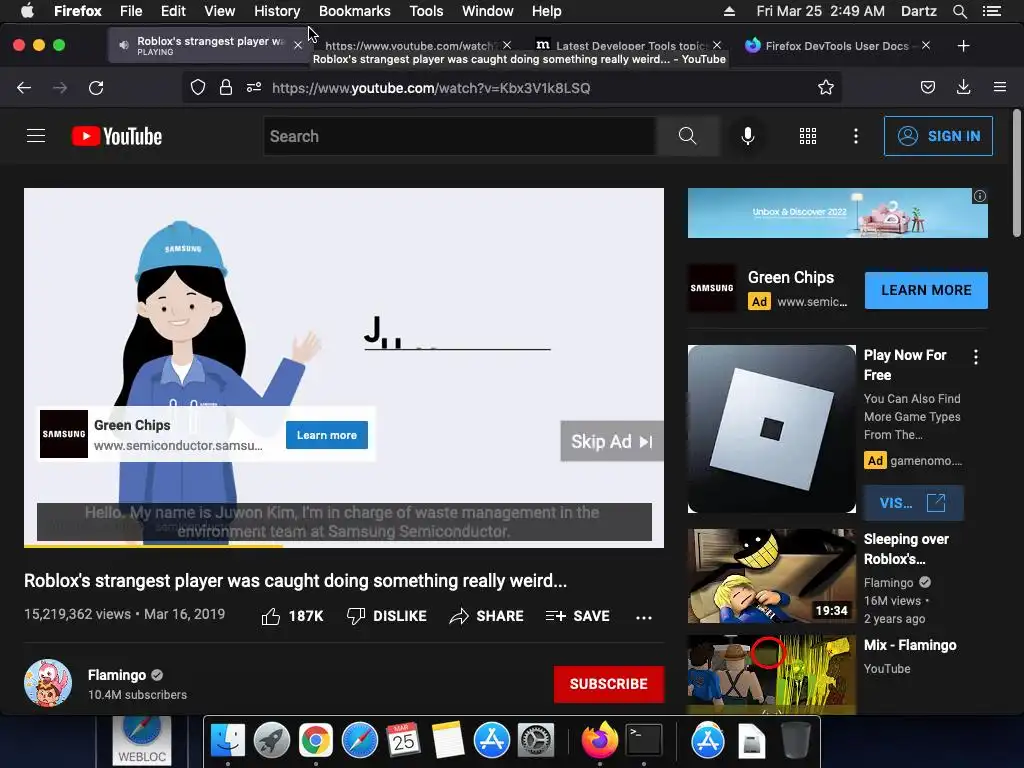1024x768 pixels.
Task: Save page to Pocket
Action: (x=927, y=88)
